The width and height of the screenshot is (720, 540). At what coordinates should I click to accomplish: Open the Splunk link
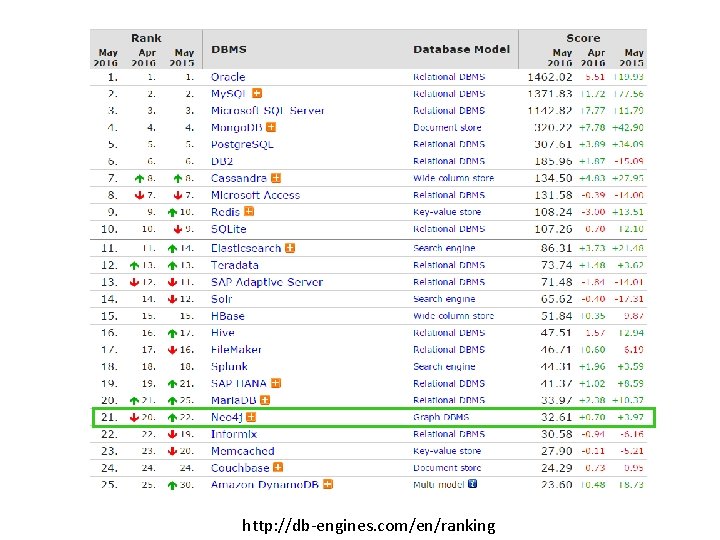[x=229, y=366]
